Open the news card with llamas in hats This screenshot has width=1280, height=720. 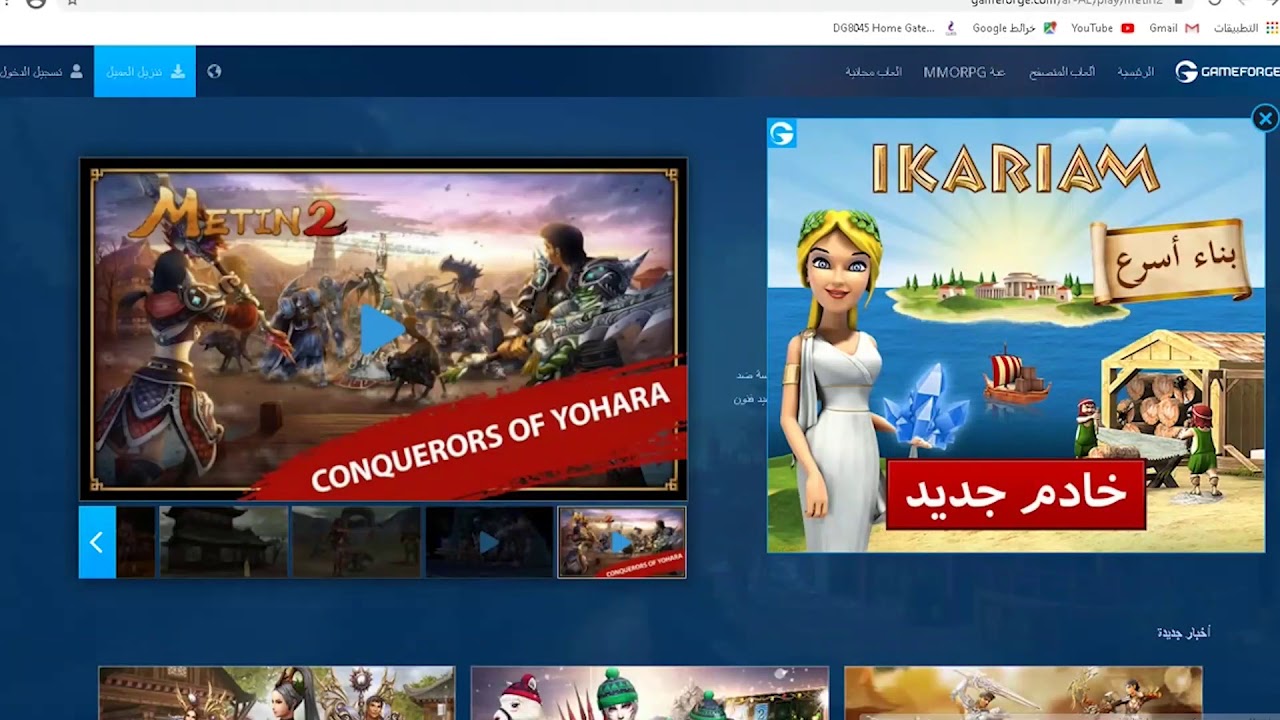coord(650,693)
